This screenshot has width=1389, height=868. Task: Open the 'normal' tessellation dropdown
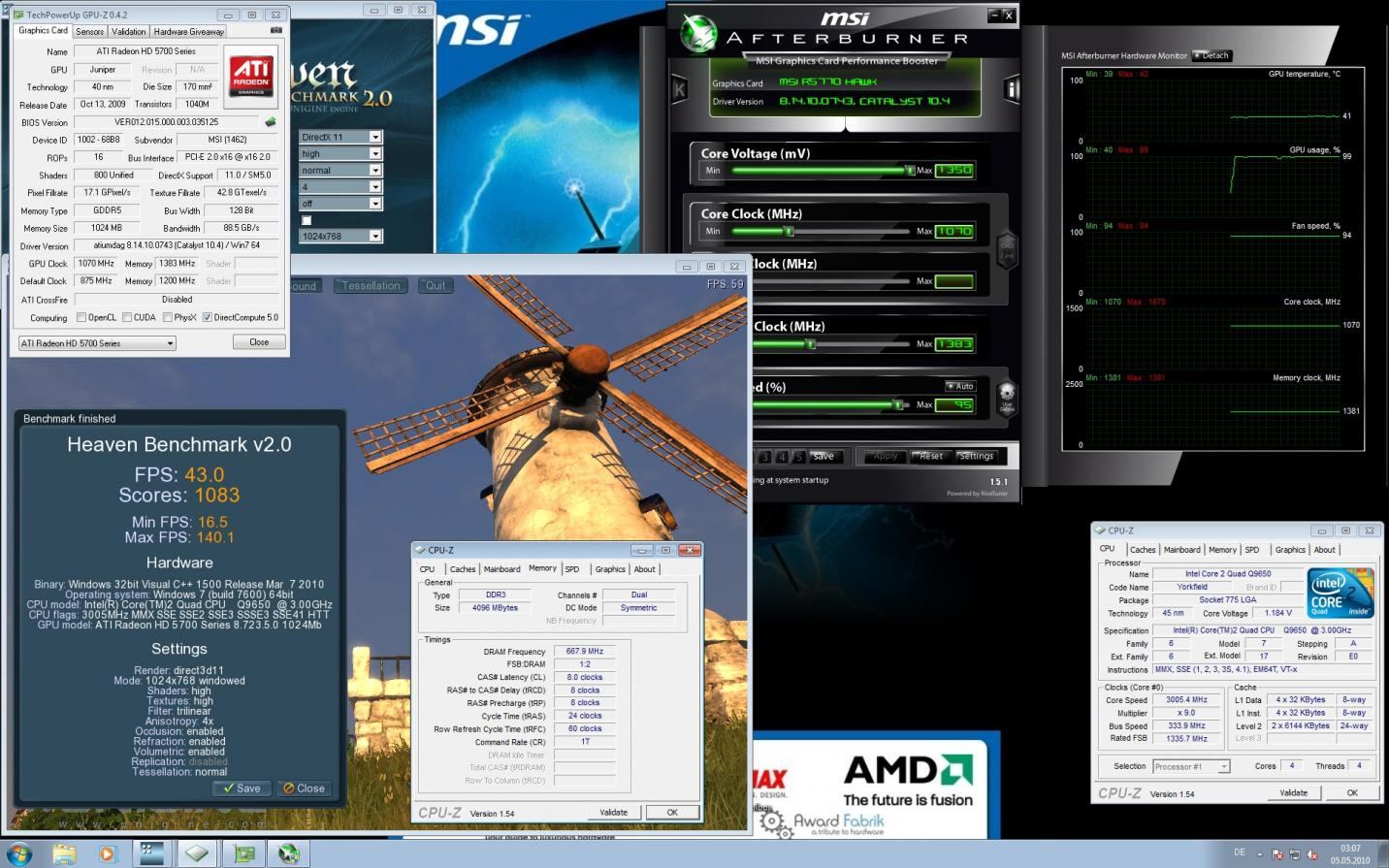click(340, 170)
